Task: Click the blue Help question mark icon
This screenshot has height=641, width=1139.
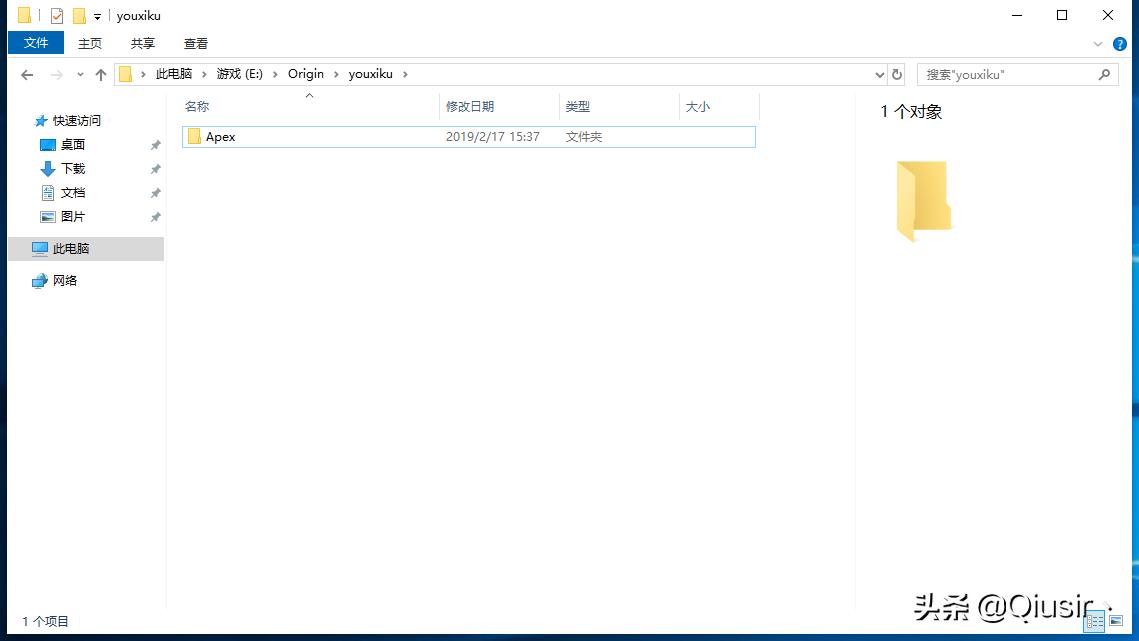Action: click(1119, 43)
